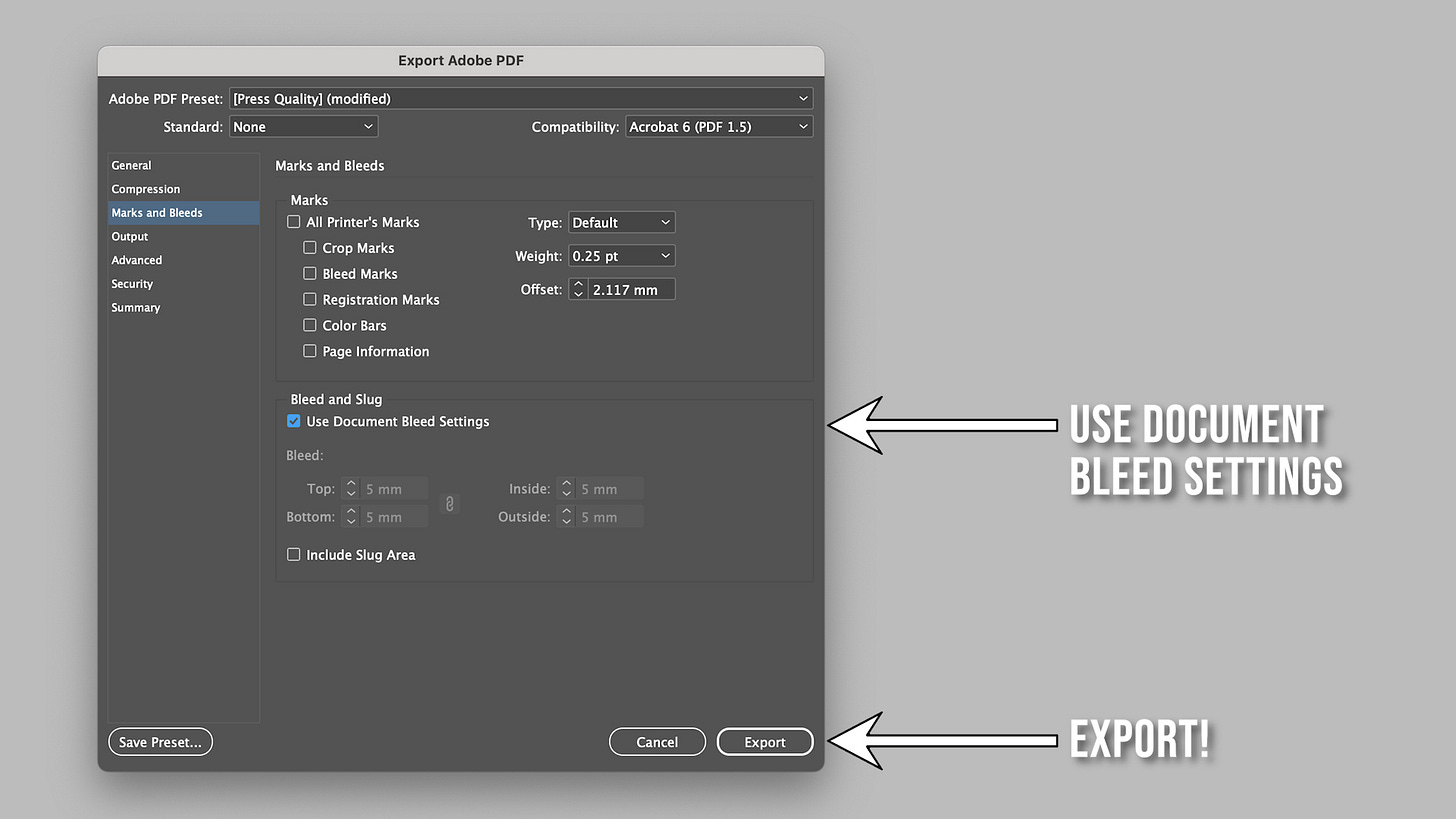This screenshot has width=1456, height=819.
Task: Enable Color Bars checkbox
Action: tap(310, 325)
